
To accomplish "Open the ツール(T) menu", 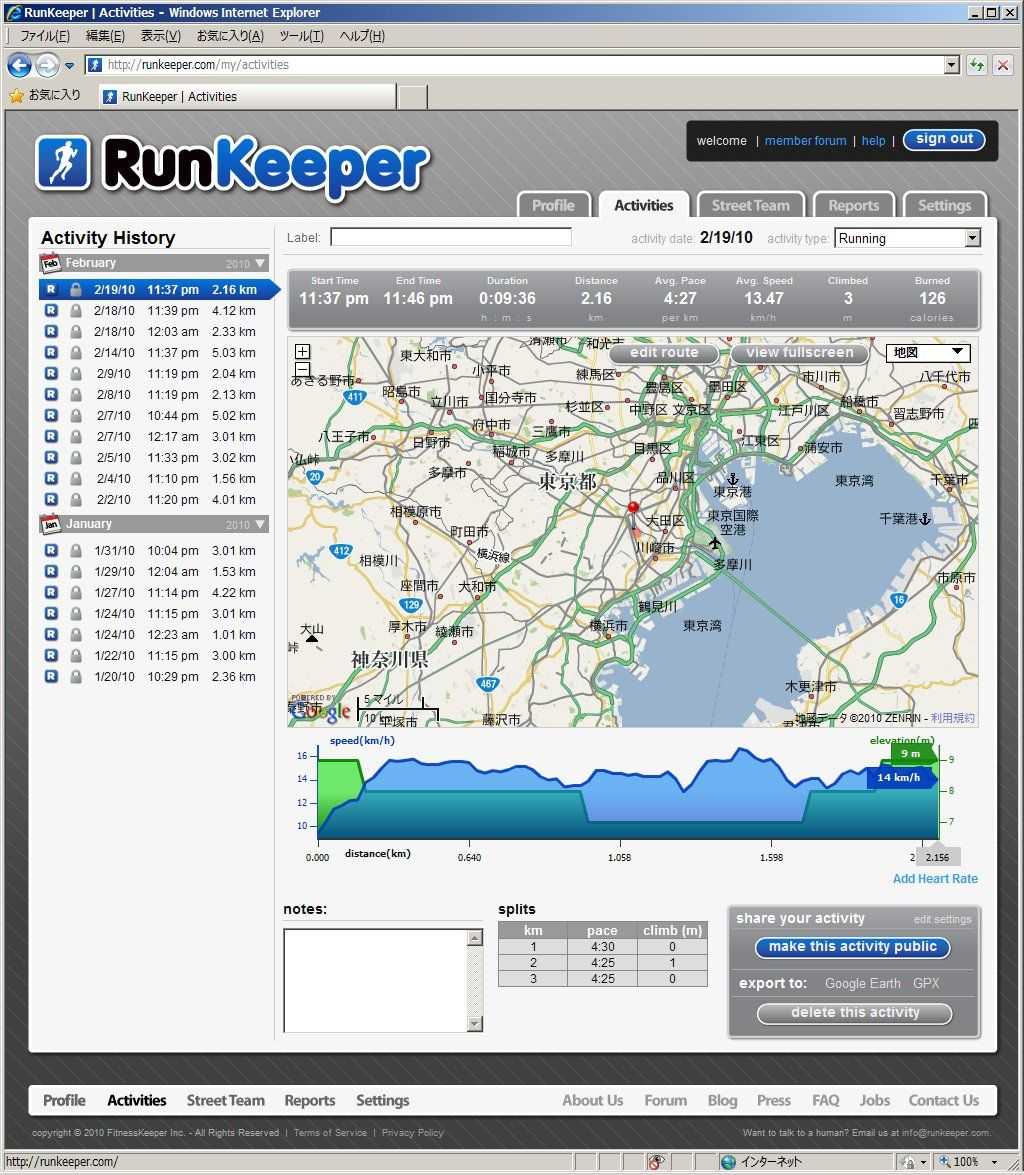I will coord(301,36).
